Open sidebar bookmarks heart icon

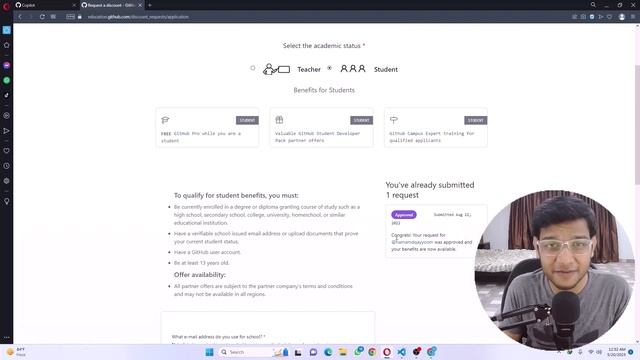(x=7, y=151)
